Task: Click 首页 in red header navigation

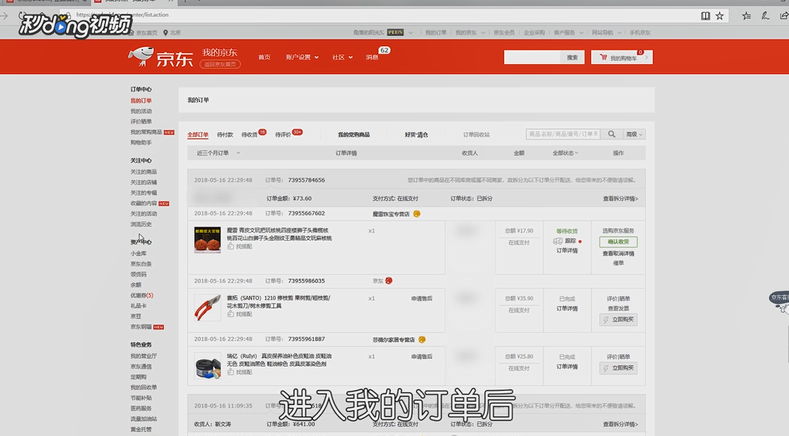Action: click(264, 57)
